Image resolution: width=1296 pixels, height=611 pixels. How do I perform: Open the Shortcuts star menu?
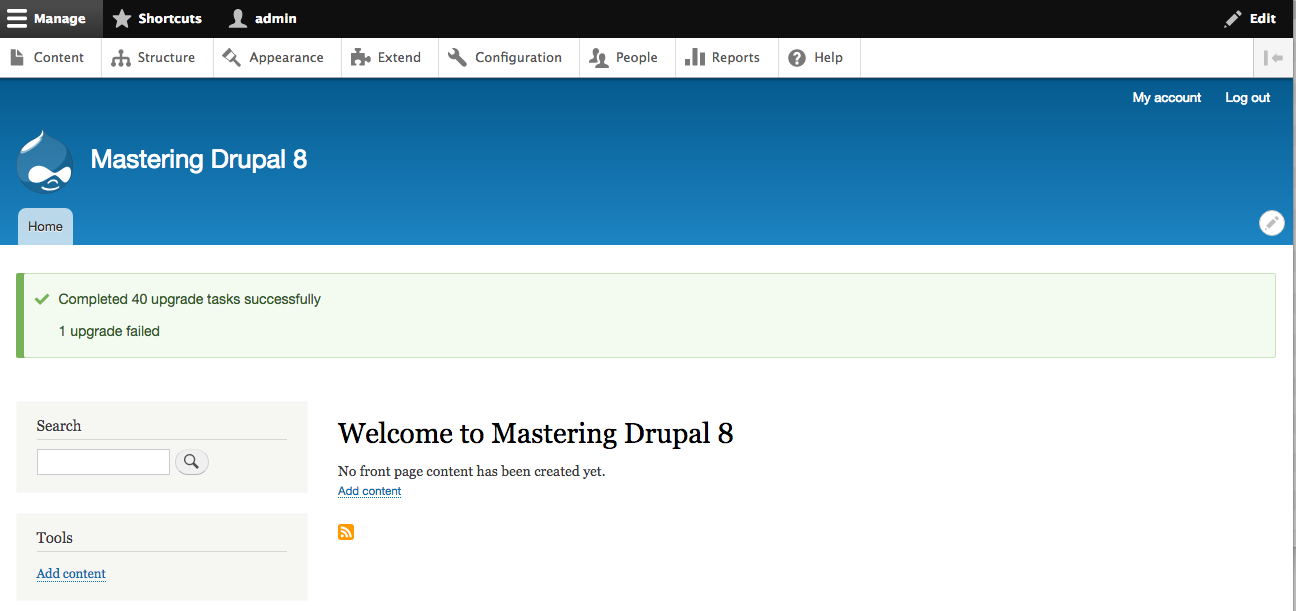pyautogui.click(x=157, y=18)
